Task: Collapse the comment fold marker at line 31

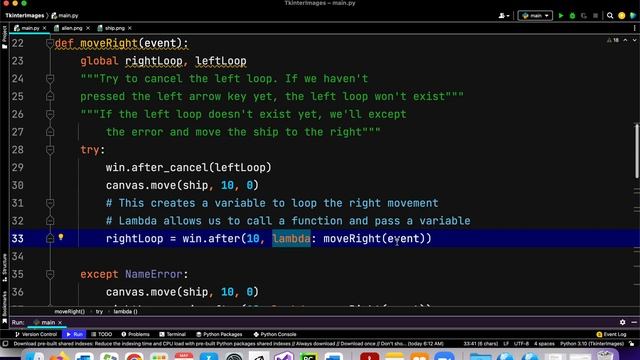Action: 50,203
